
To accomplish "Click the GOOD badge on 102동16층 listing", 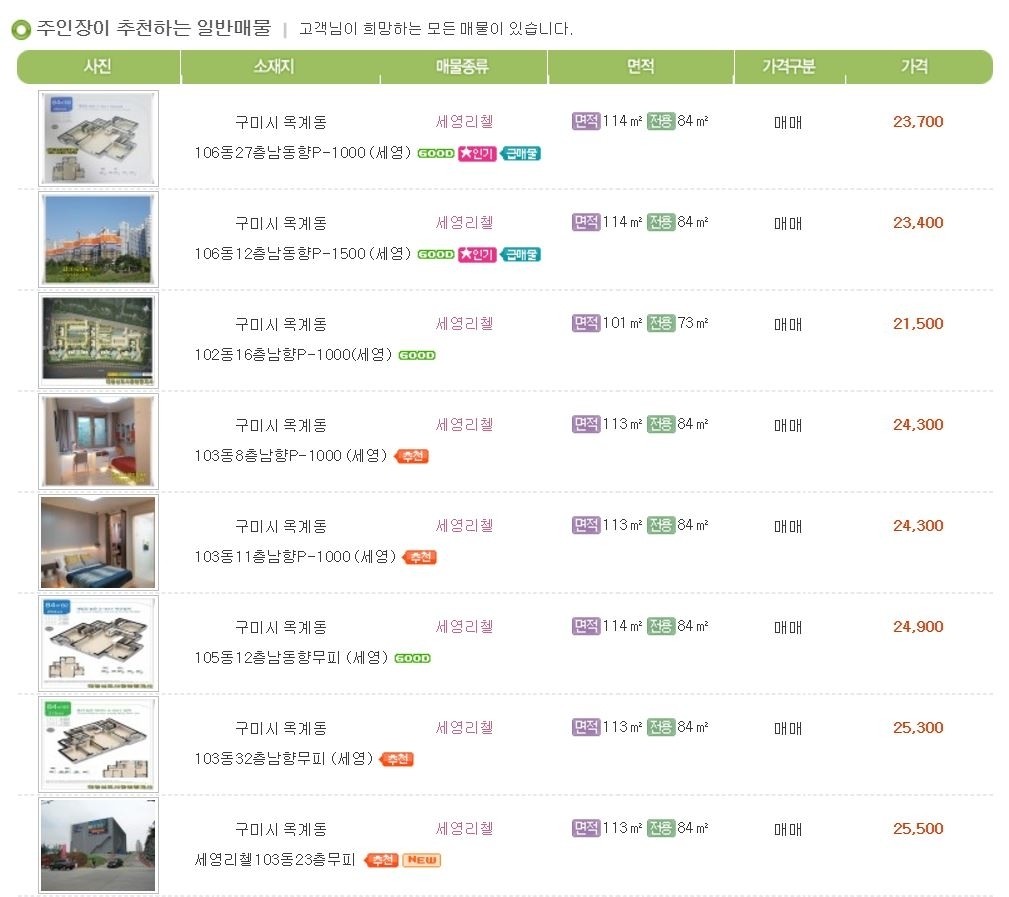I will pos(417,355).
